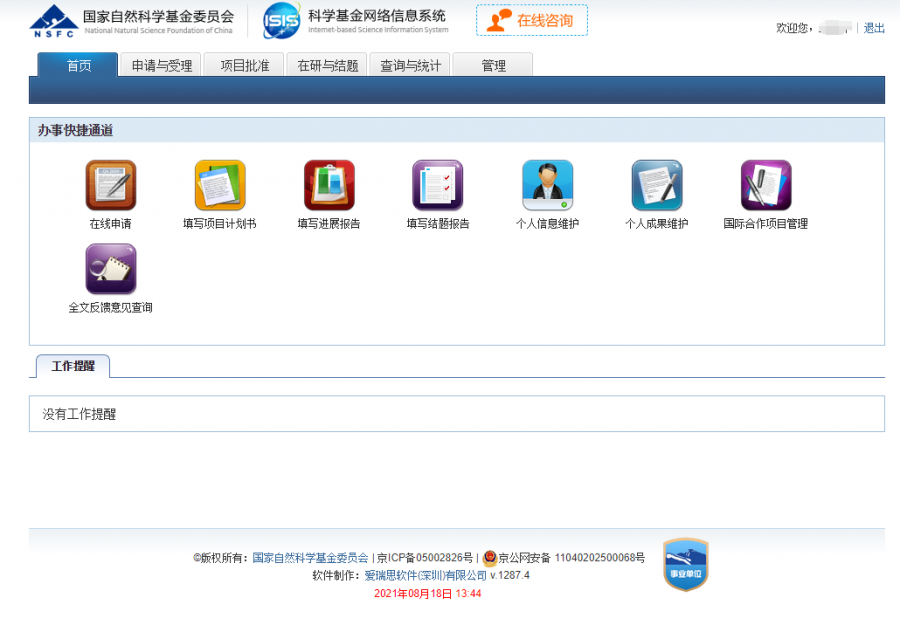Click the 退出 logout link
Image resolution: width=900 pixels, height=632 pixels.
(874, 28)
